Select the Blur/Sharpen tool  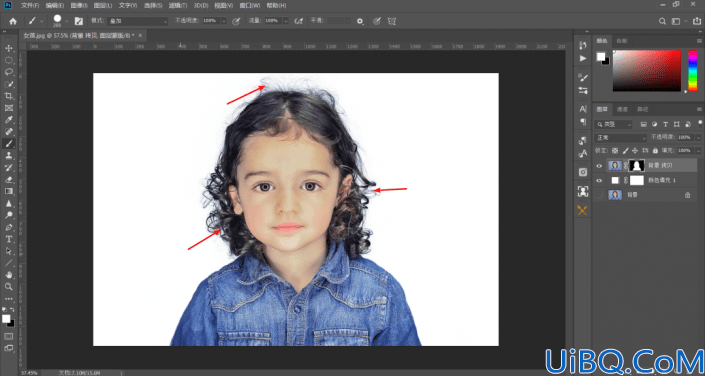9,203
